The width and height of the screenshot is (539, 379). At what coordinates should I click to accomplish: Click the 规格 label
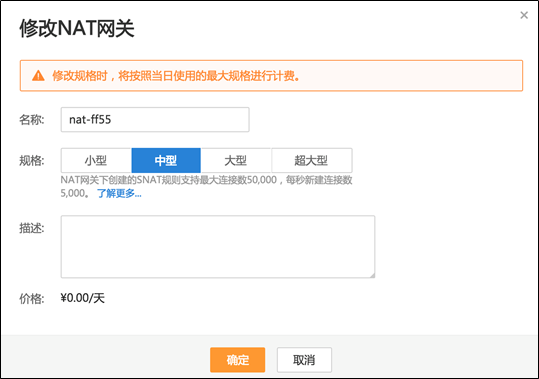point(32,160)
